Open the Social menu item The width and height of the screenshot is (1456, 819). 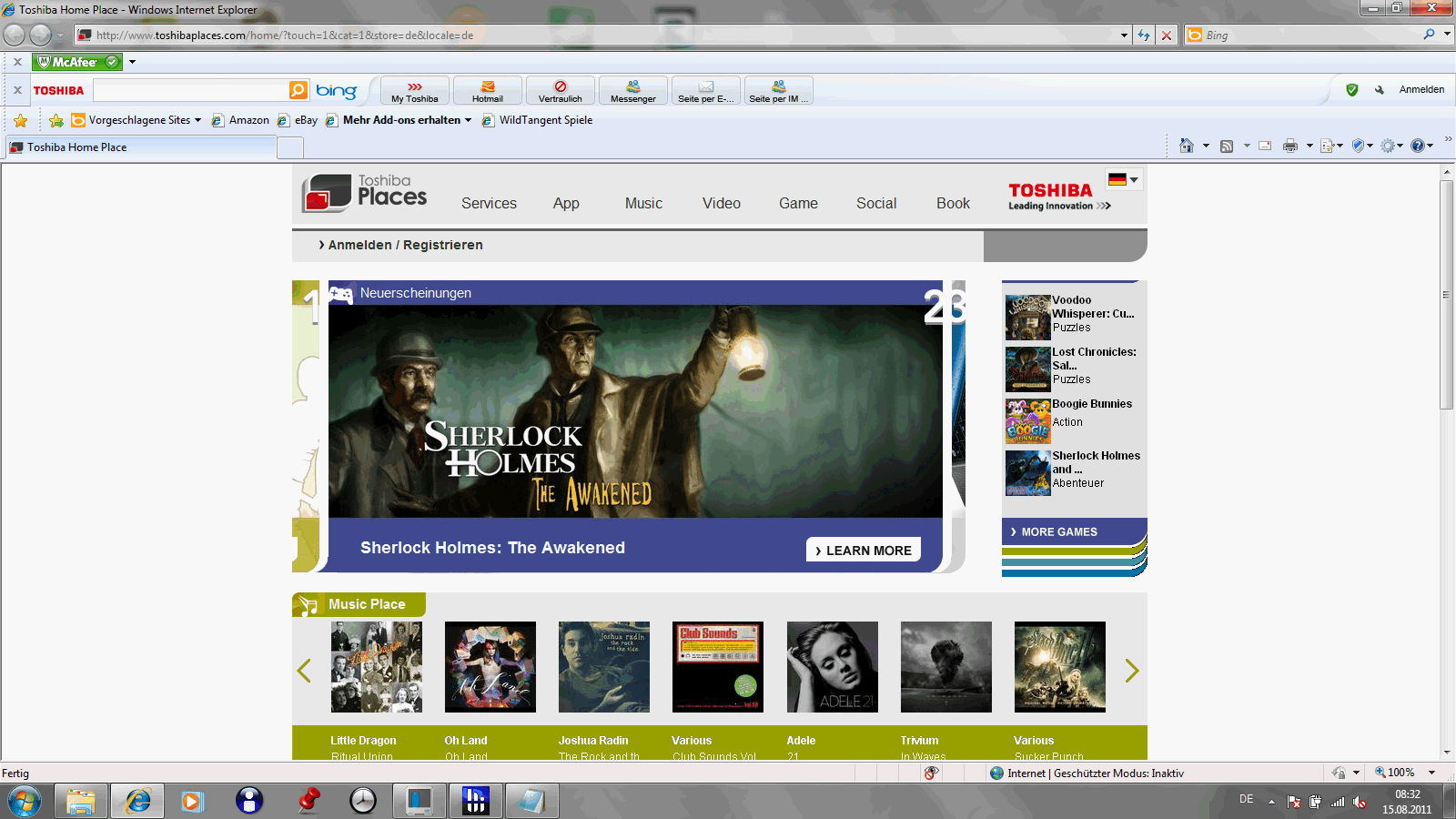click(876, 203)
